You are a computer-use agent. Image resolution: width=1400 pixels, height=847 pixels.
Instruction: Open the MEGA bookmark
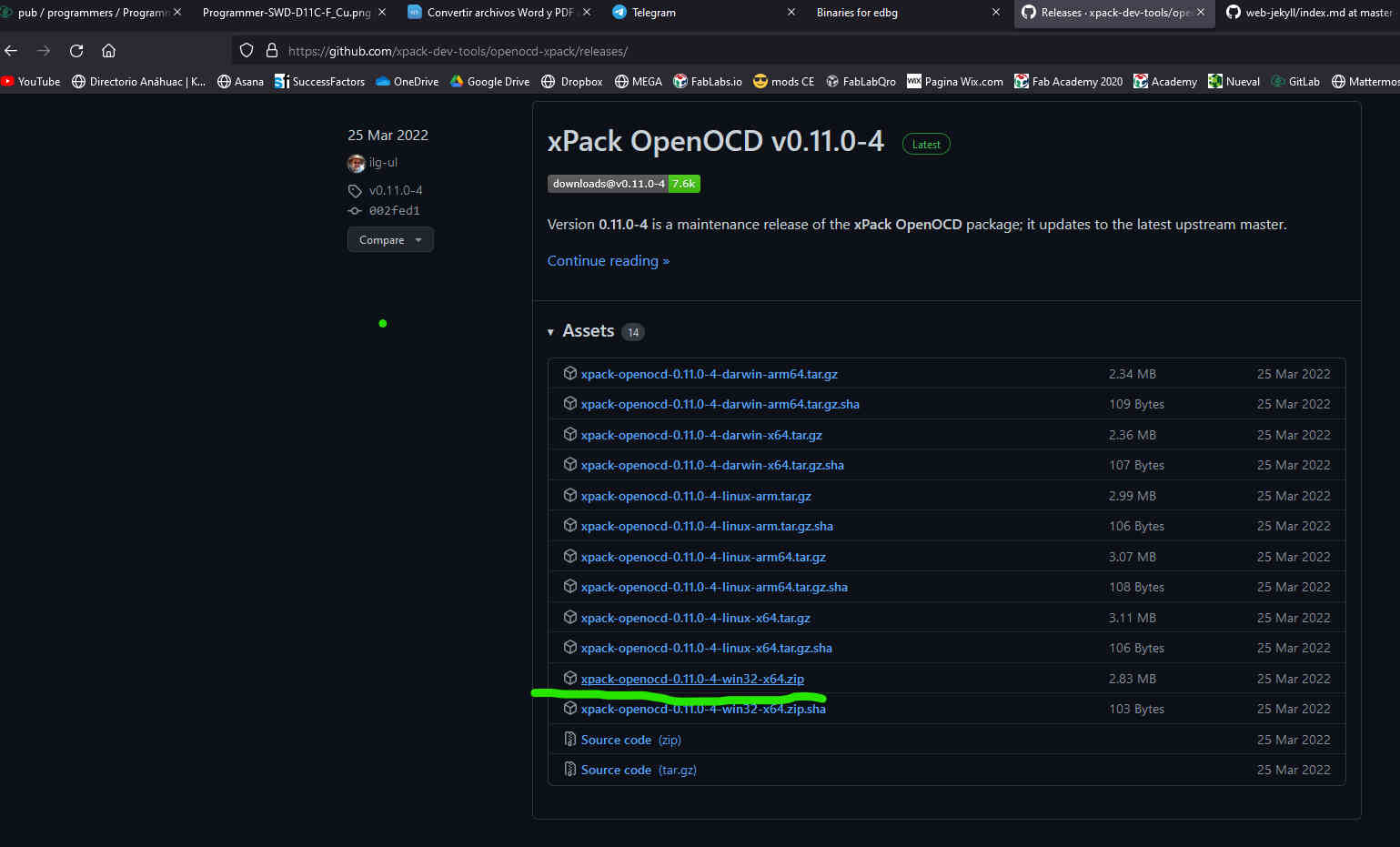click(639, 82)
